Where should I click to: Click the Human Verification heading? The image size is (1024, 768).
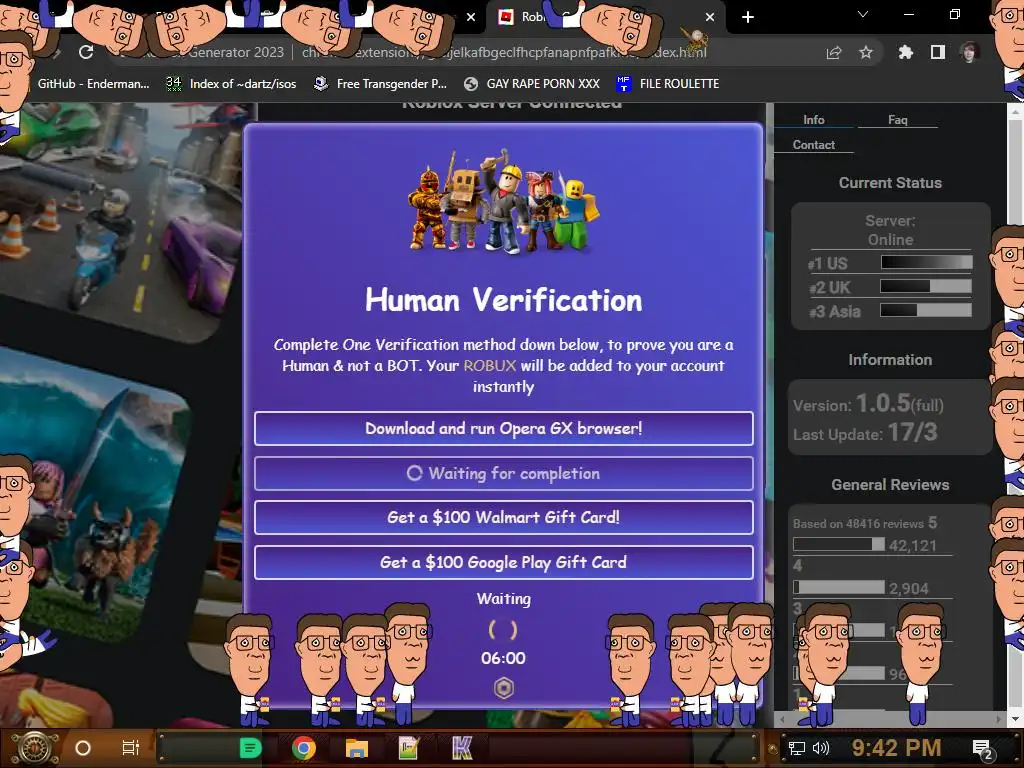click(x=504, y=300)
